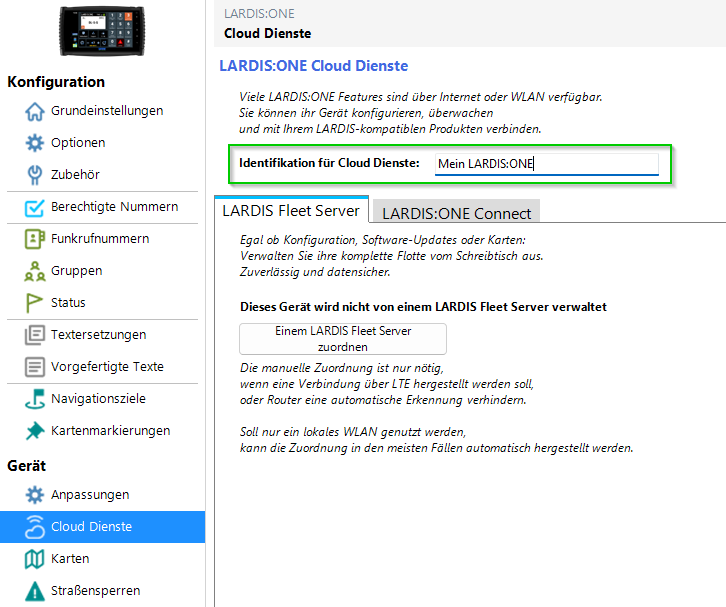Select the highlighted Cloud Dienste entry
Screen dimensions: 726x607
91,527
